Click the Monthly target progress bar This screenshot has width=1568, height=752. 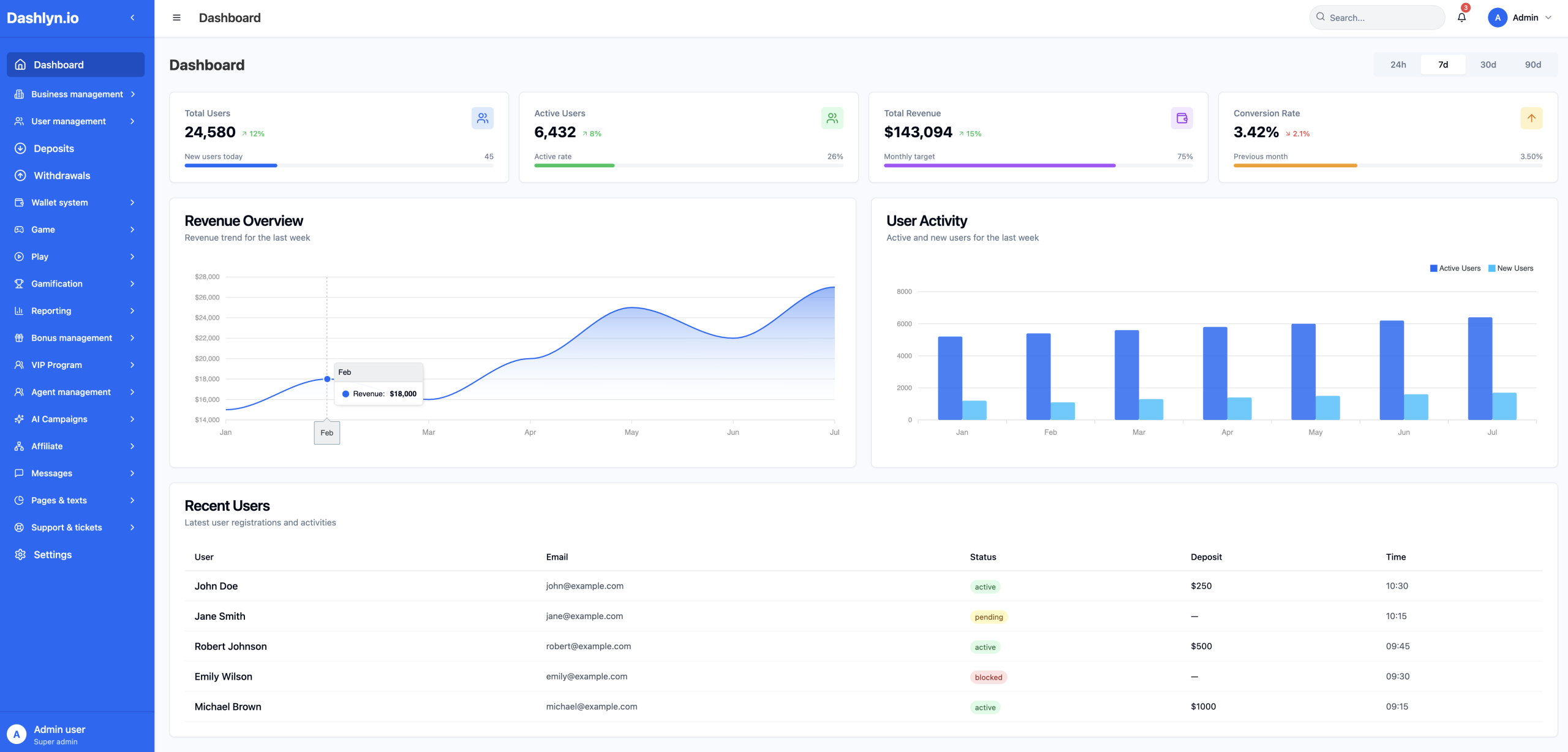pos(1038,165)
